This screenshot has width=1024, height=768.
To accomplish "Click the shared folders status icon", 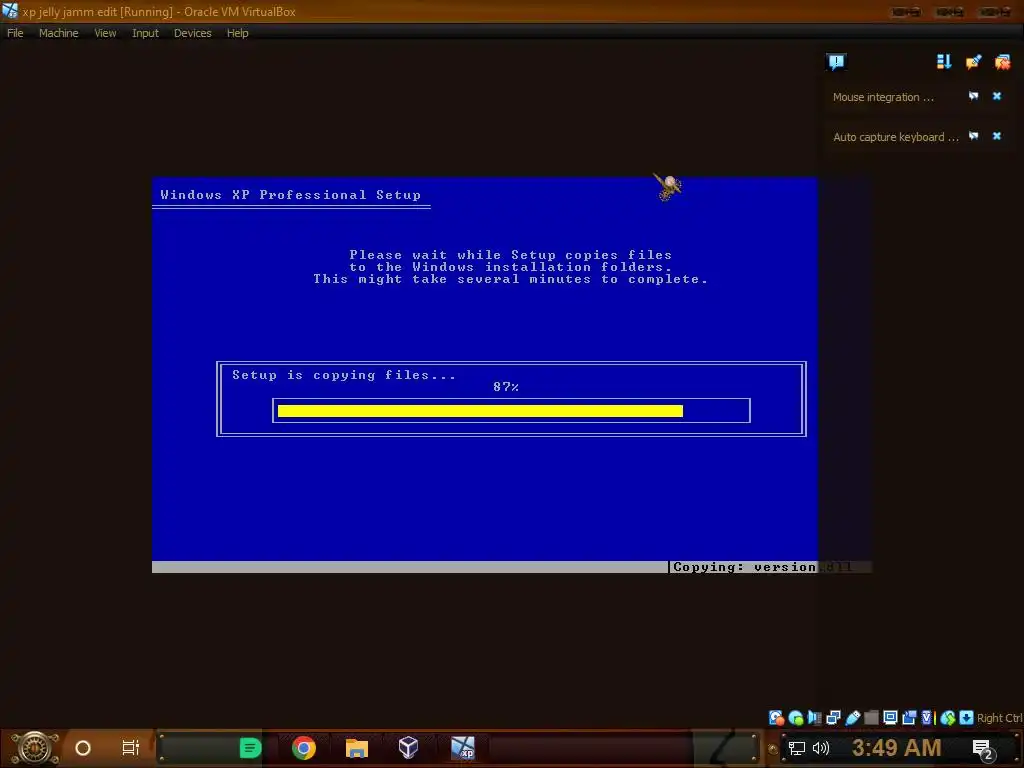I will (871, 718).
